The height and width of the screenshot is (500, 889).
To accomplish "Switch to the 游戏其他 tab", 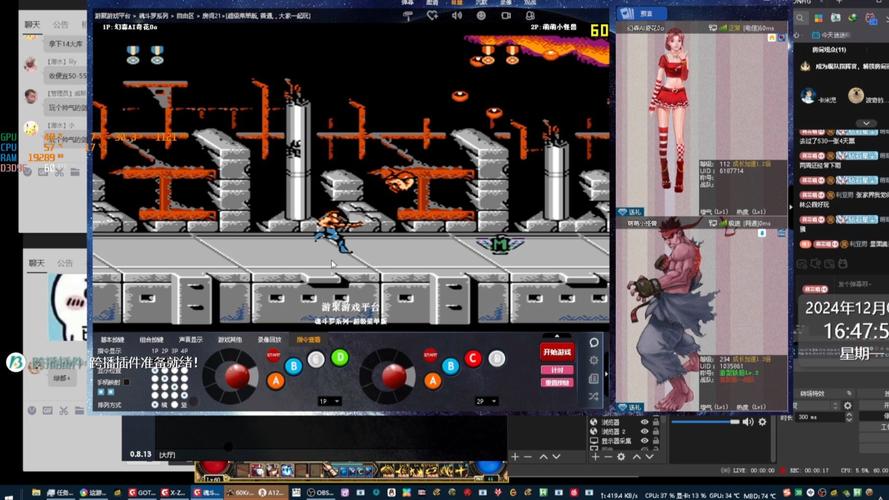I will click(x=230, y=340).
